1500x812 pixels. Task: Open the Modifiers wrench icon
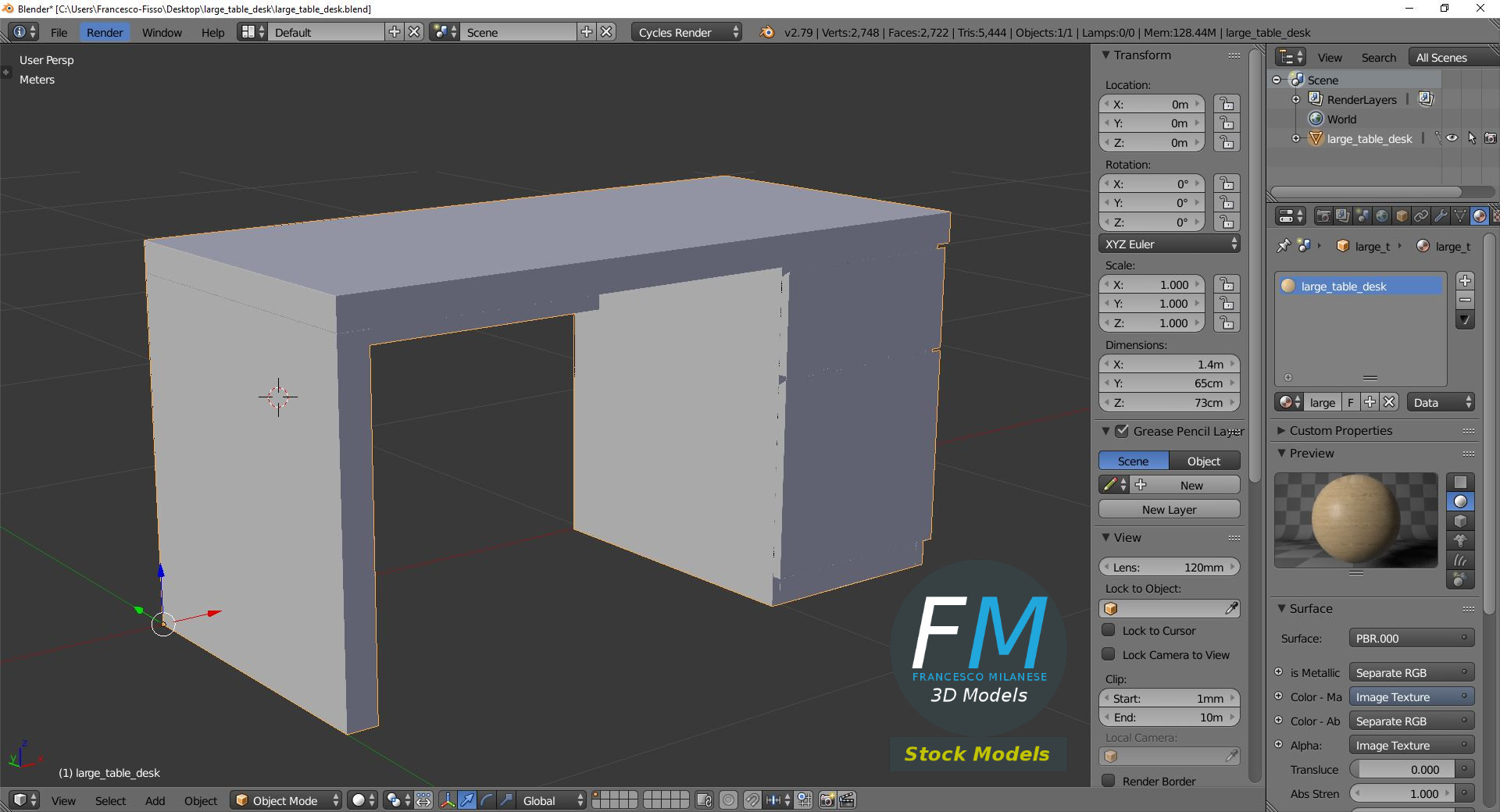tap(1441, 216)
